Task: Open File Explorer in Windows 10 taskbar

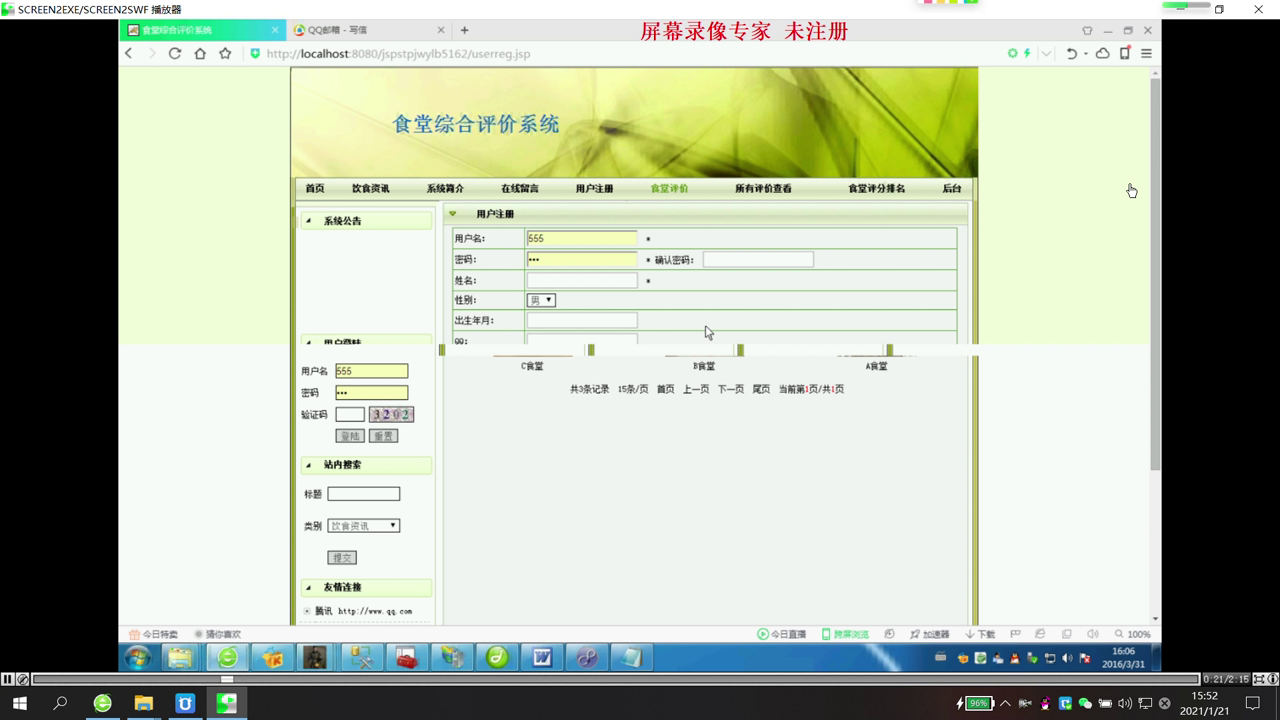Action: [x=143, y=703]
